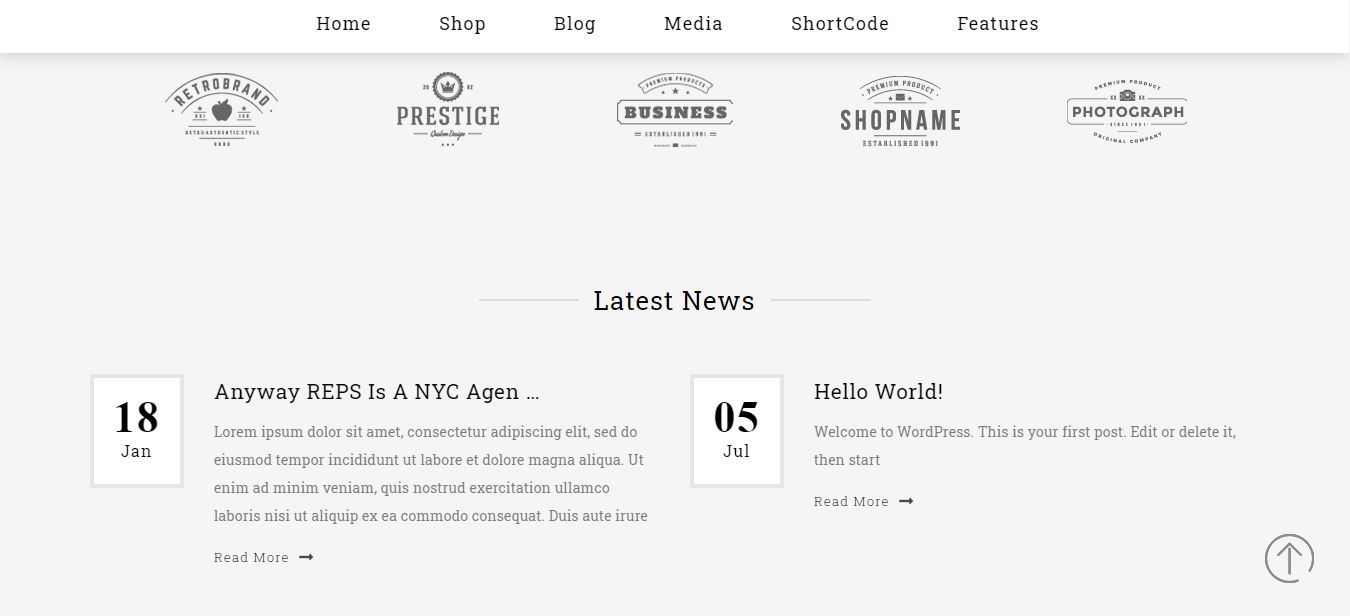Select the Business brand badge
Image resolution: width=1350 pixels, height=616 pixels.
[674, 111]
